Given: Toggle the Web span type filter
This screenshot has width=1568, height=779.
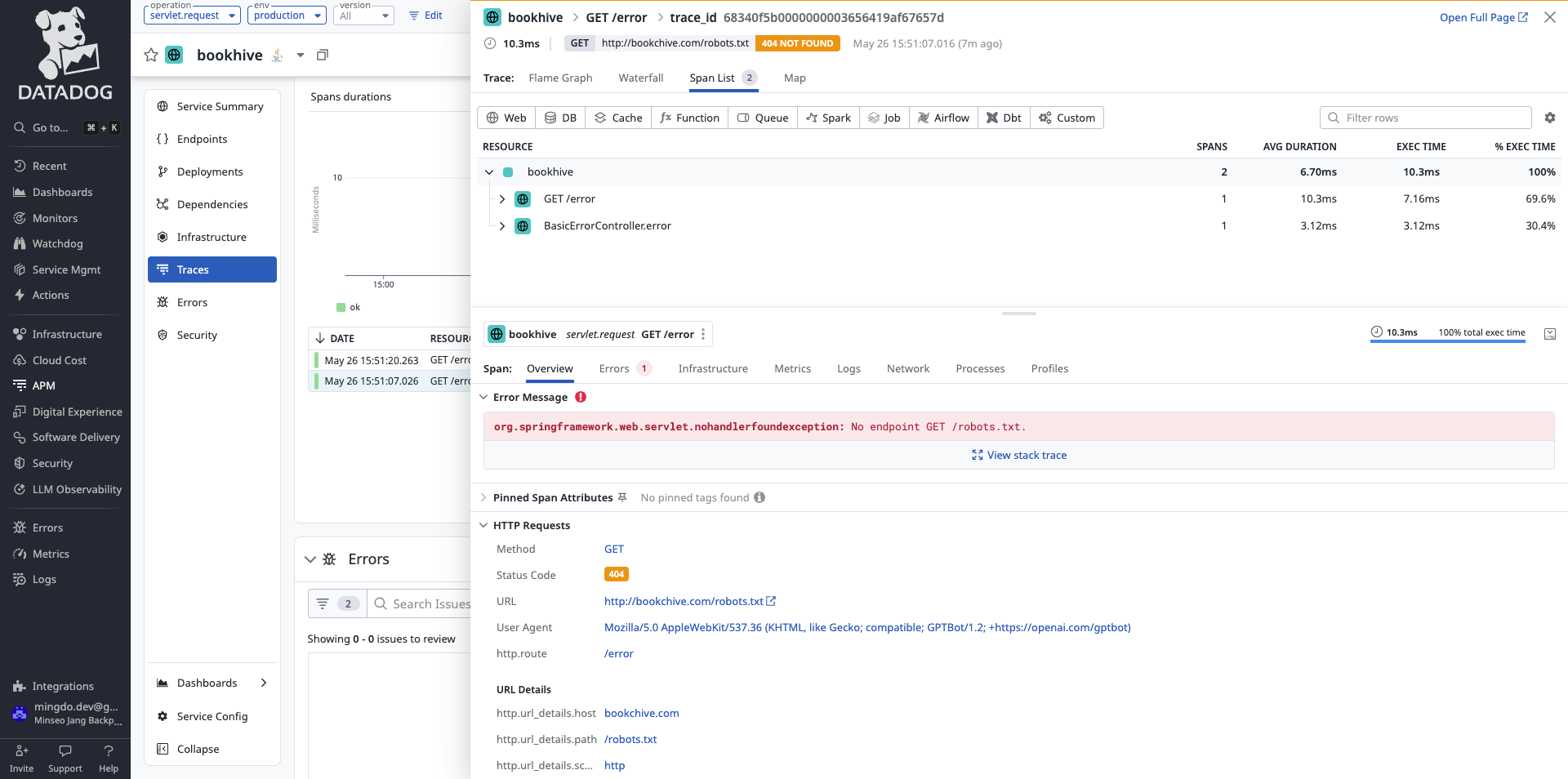Looking at the screenshot, I should coord(506,118).
